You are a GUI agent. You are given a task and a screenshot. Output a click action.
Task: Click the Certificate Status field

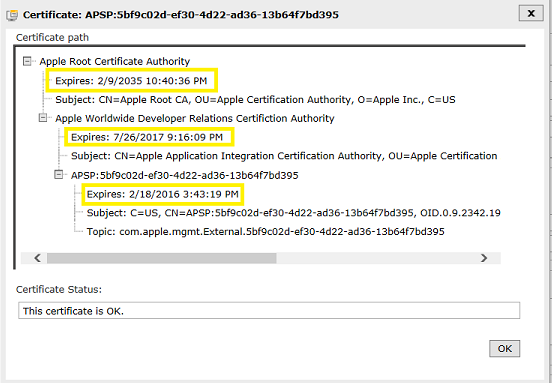269,310
